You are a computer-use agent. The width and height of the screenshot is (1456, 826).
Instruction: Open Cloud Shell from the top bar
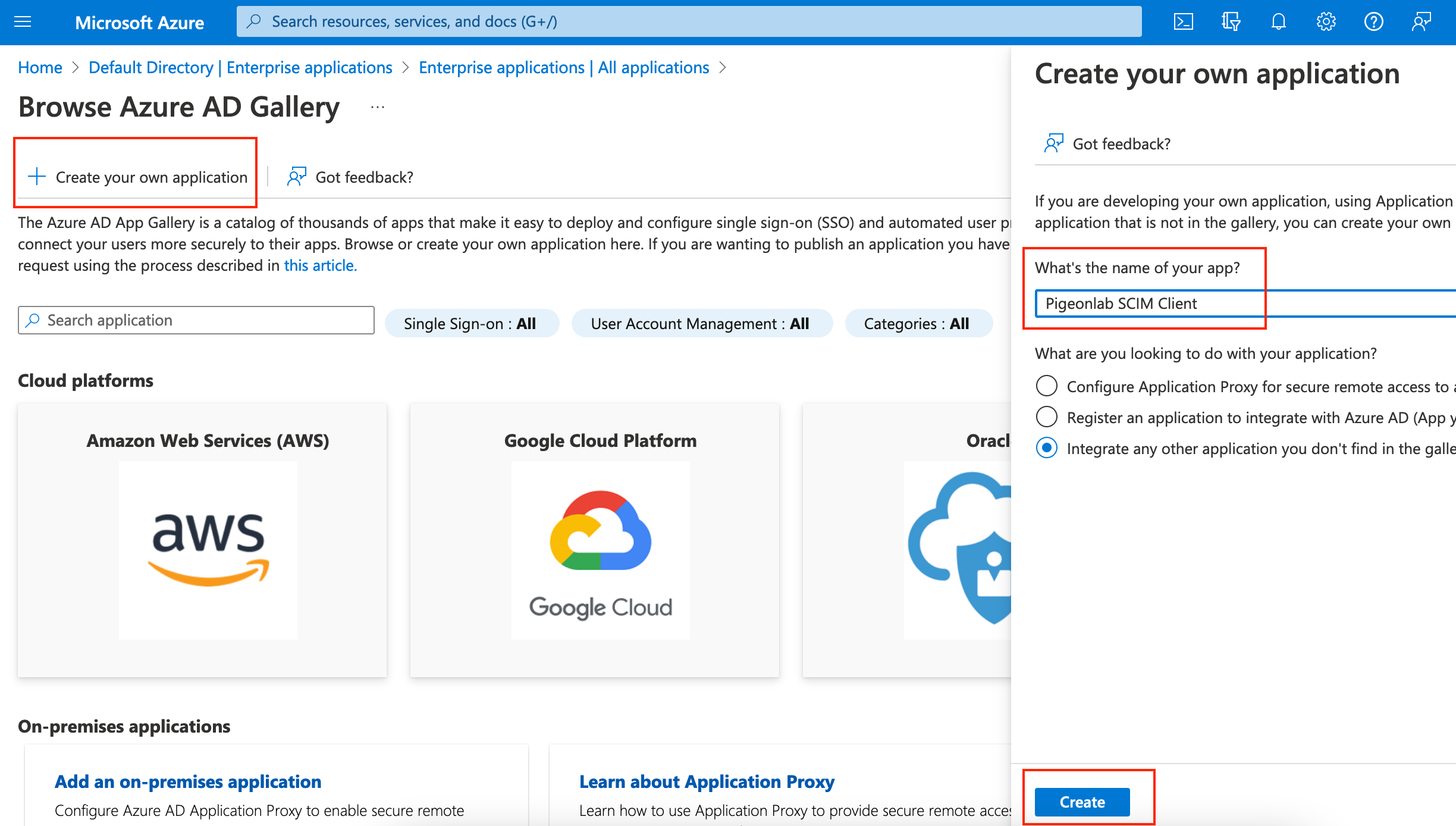click(1183, 22)
